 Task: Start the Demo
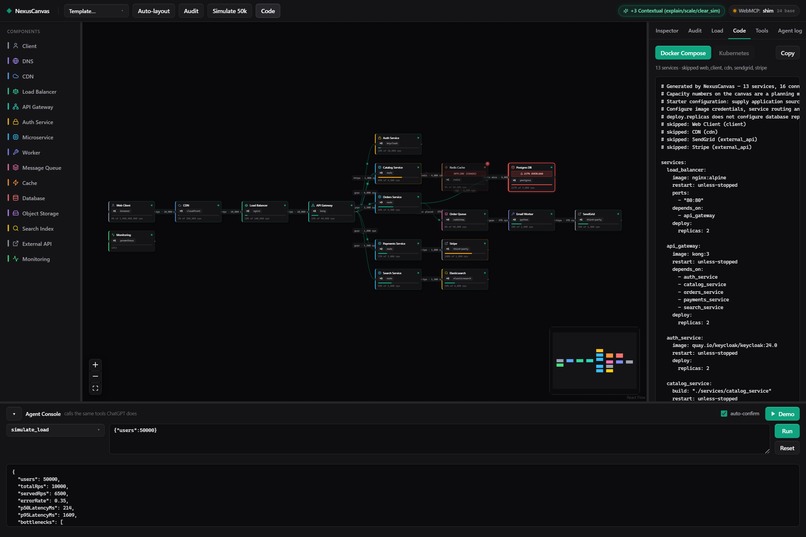click(x=782, y=414)
